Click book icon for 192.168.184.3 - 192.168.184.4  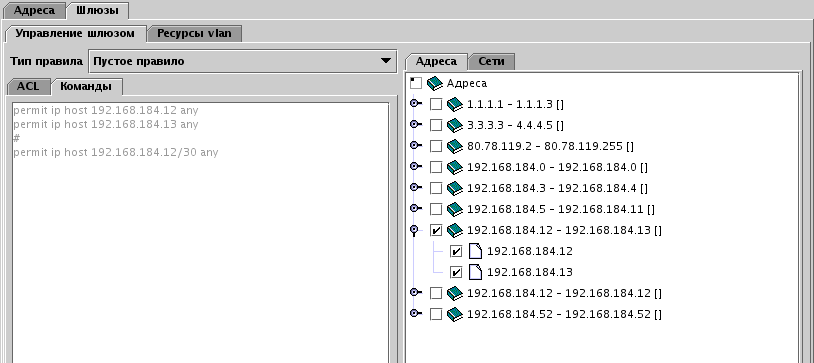[x=455, y=188]
